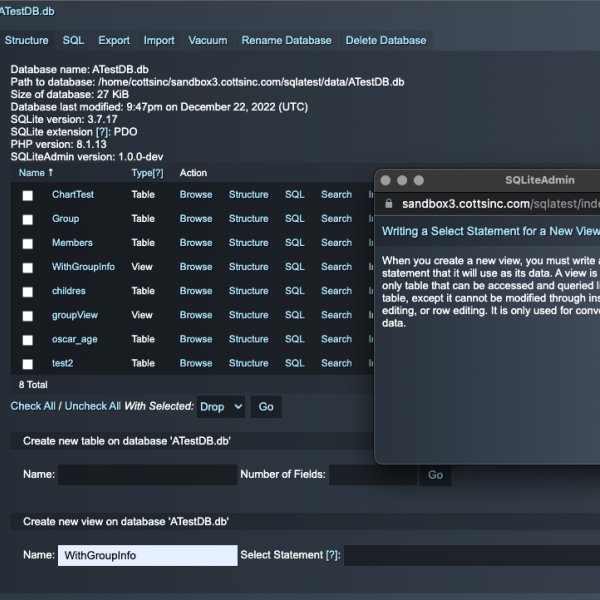Click the help [?] next to SQLite extension
This screenshot has height=600, width=600.
pyautogui.click(x=102, y=132)
